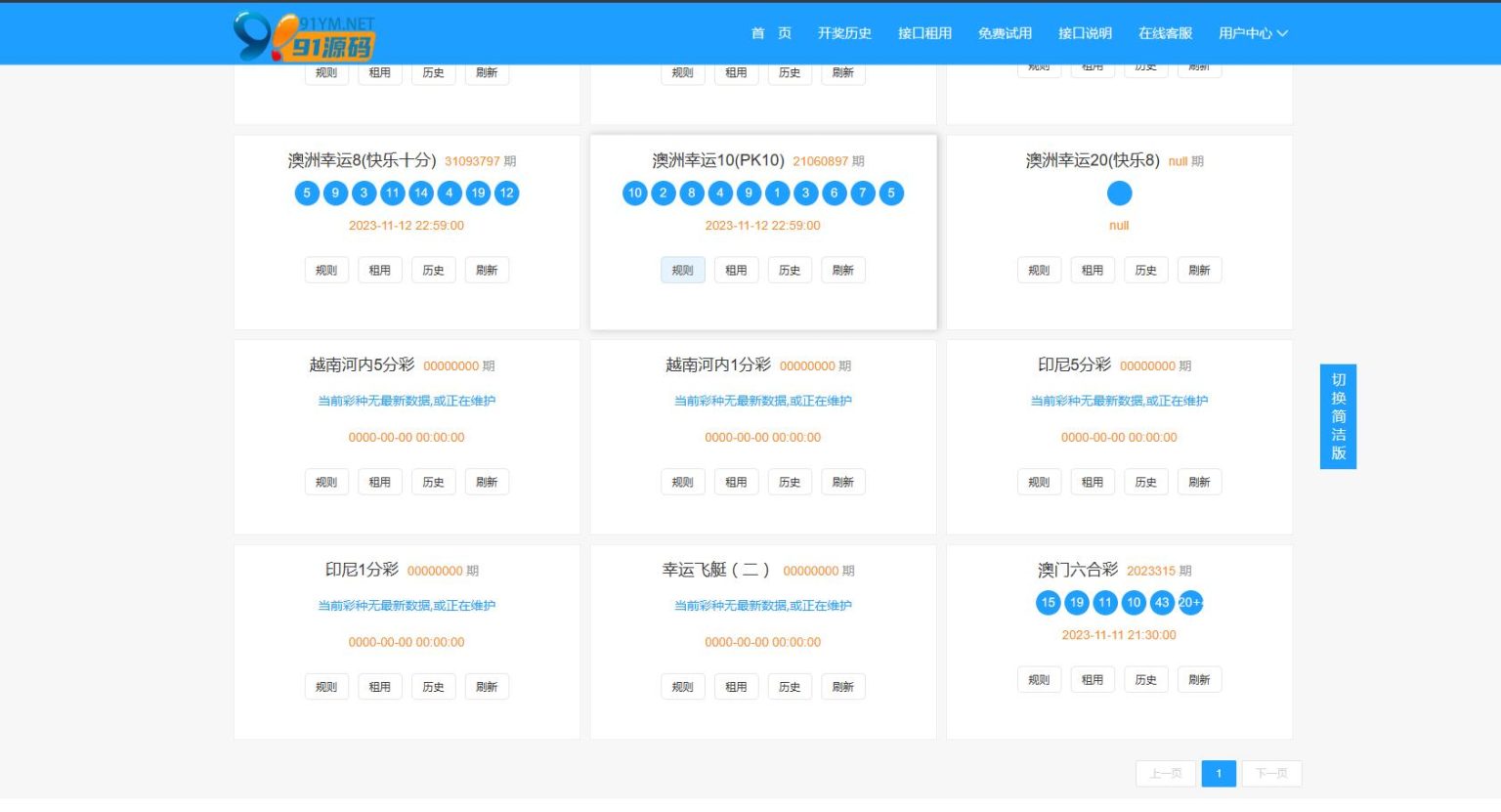Viewport: 1501px width, 812px height.
Task: Click 规则 for 澳门六合彩
Action: coord(1039,680)
